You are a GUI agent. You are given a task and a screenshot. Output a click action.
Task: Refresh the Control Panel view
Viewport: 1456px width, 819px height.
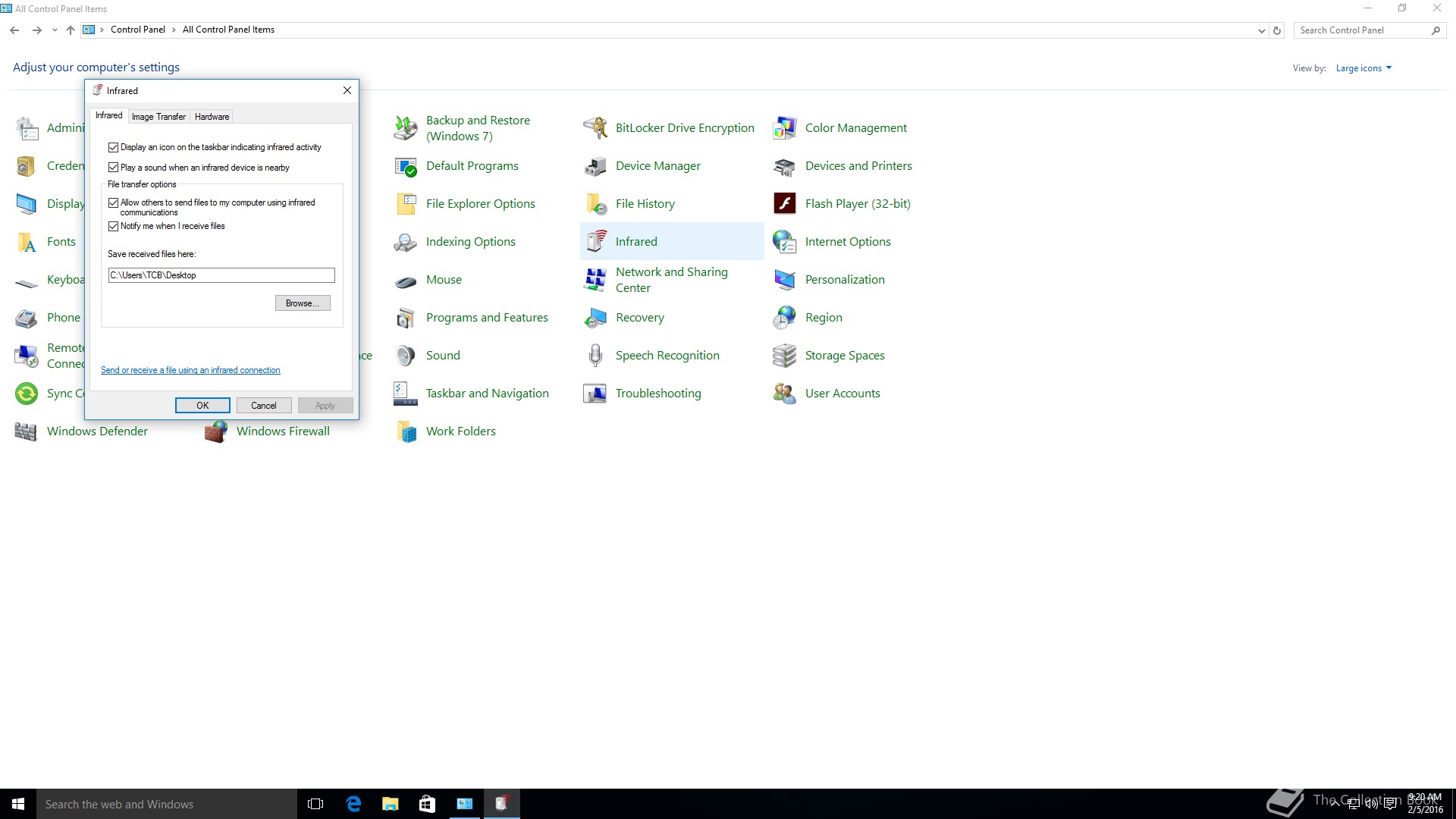click(x=1277, y=30)
